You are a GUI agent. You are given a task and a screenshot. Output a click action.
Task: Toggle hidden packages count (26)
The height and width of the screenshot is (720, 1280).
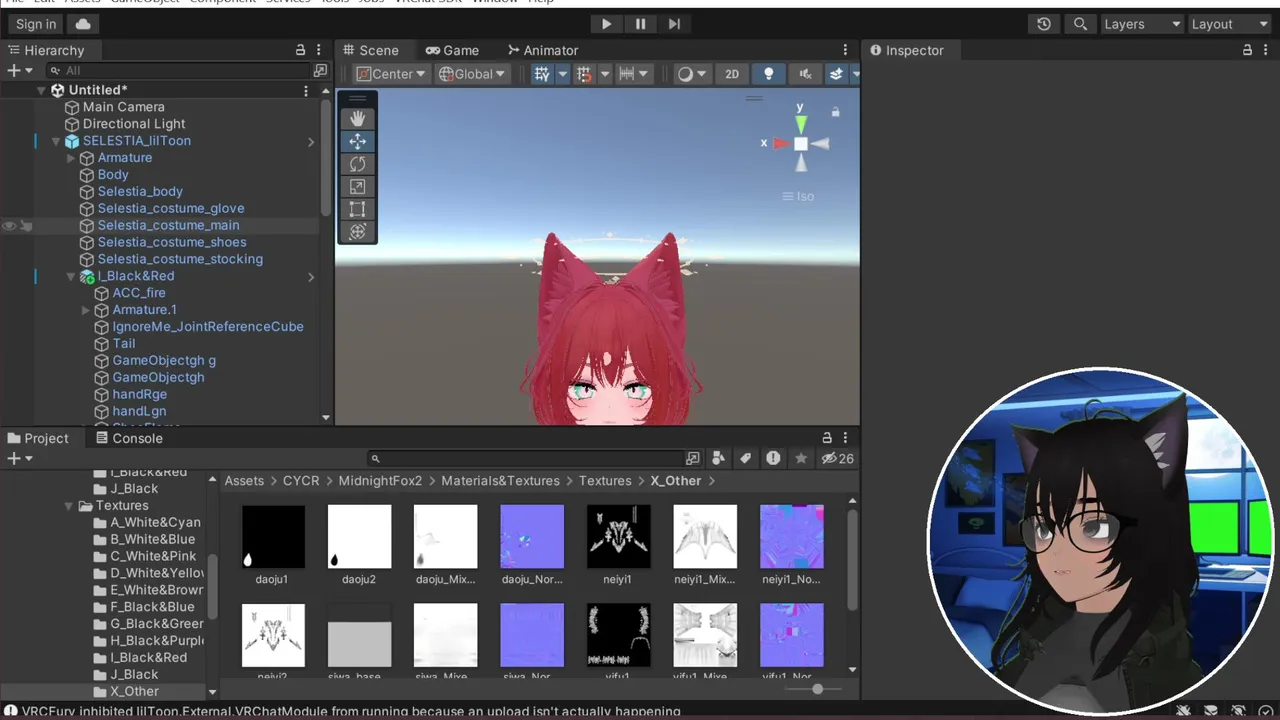(x=838, y=458)
